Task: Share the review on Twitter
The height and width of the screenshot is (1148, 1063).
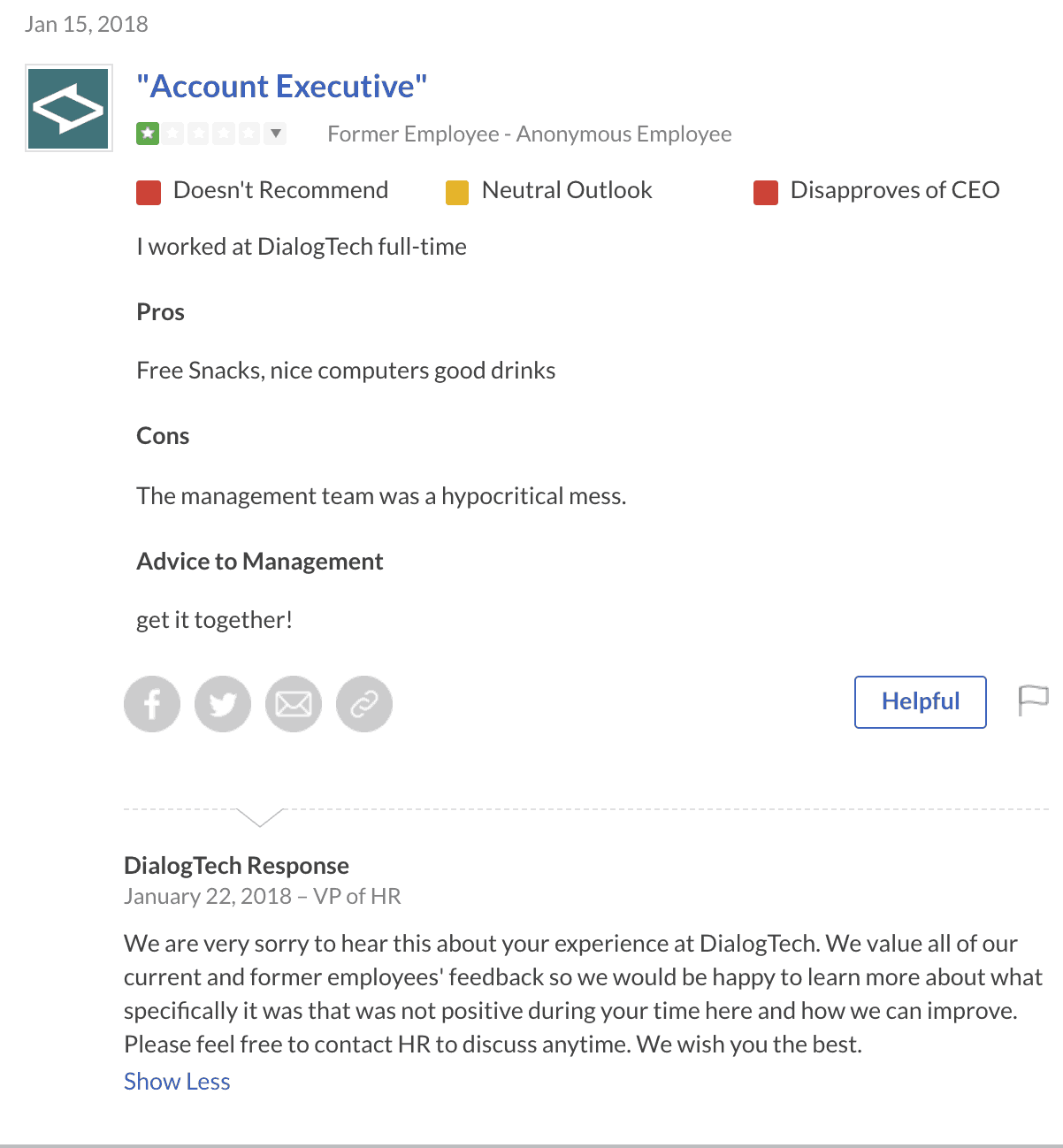Action: tap(222, 703)
